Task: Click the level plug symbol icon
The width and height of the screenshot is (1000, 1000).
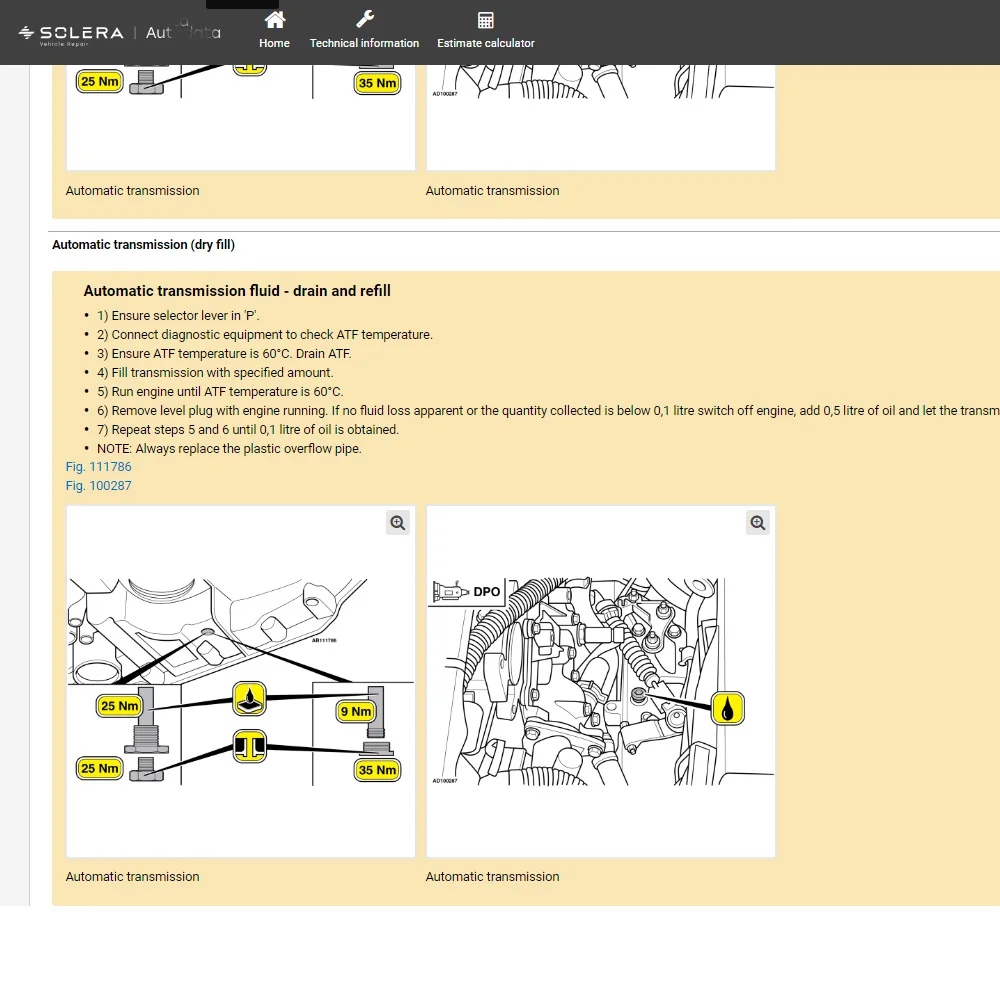Action: [x=249, y=746]
